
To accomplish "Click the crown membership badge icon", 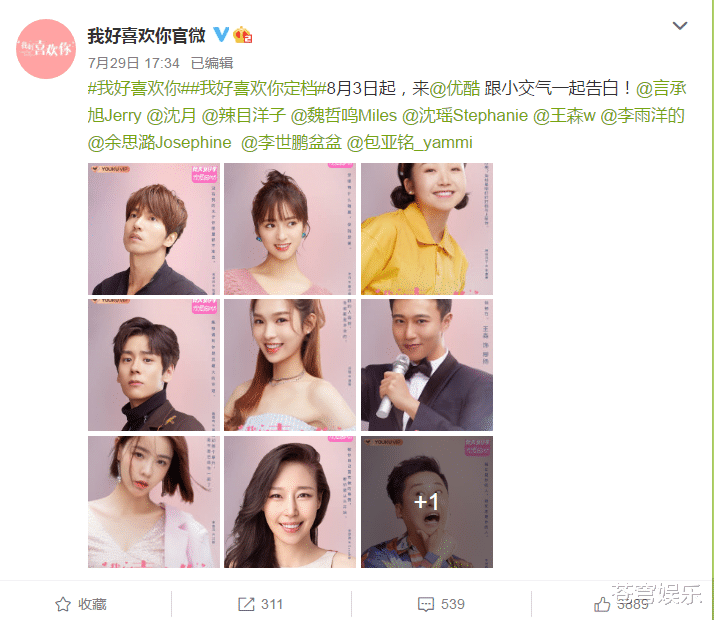I will [242, 35].
